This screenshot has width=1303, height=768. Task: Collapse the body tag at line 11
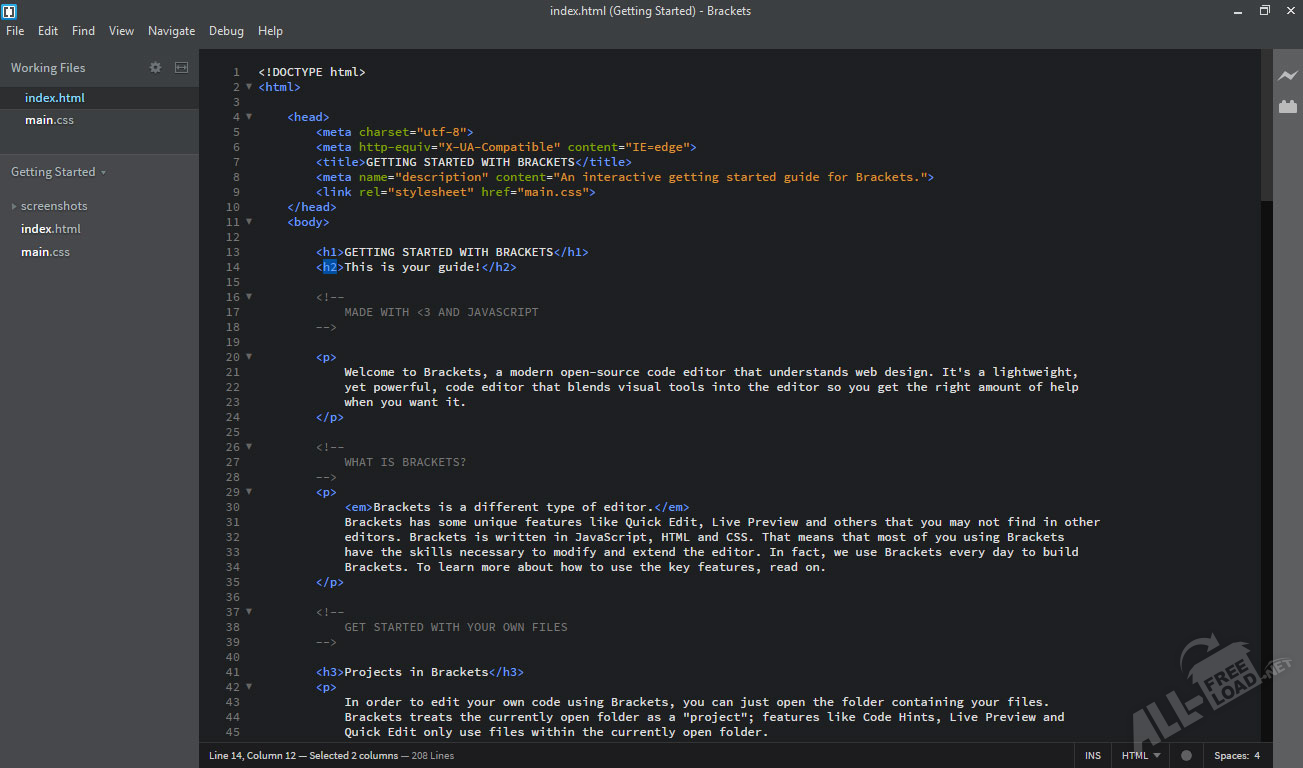click(x=249, y=222)
